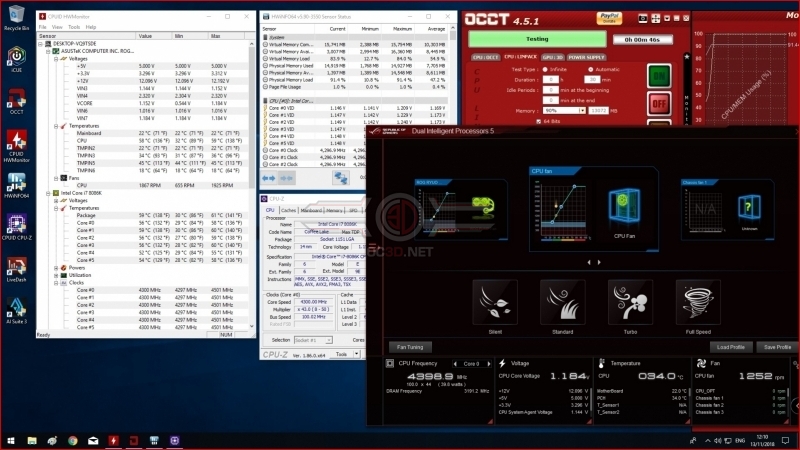Expand the Powers node in HWMonitor

[x=56, y=268]
